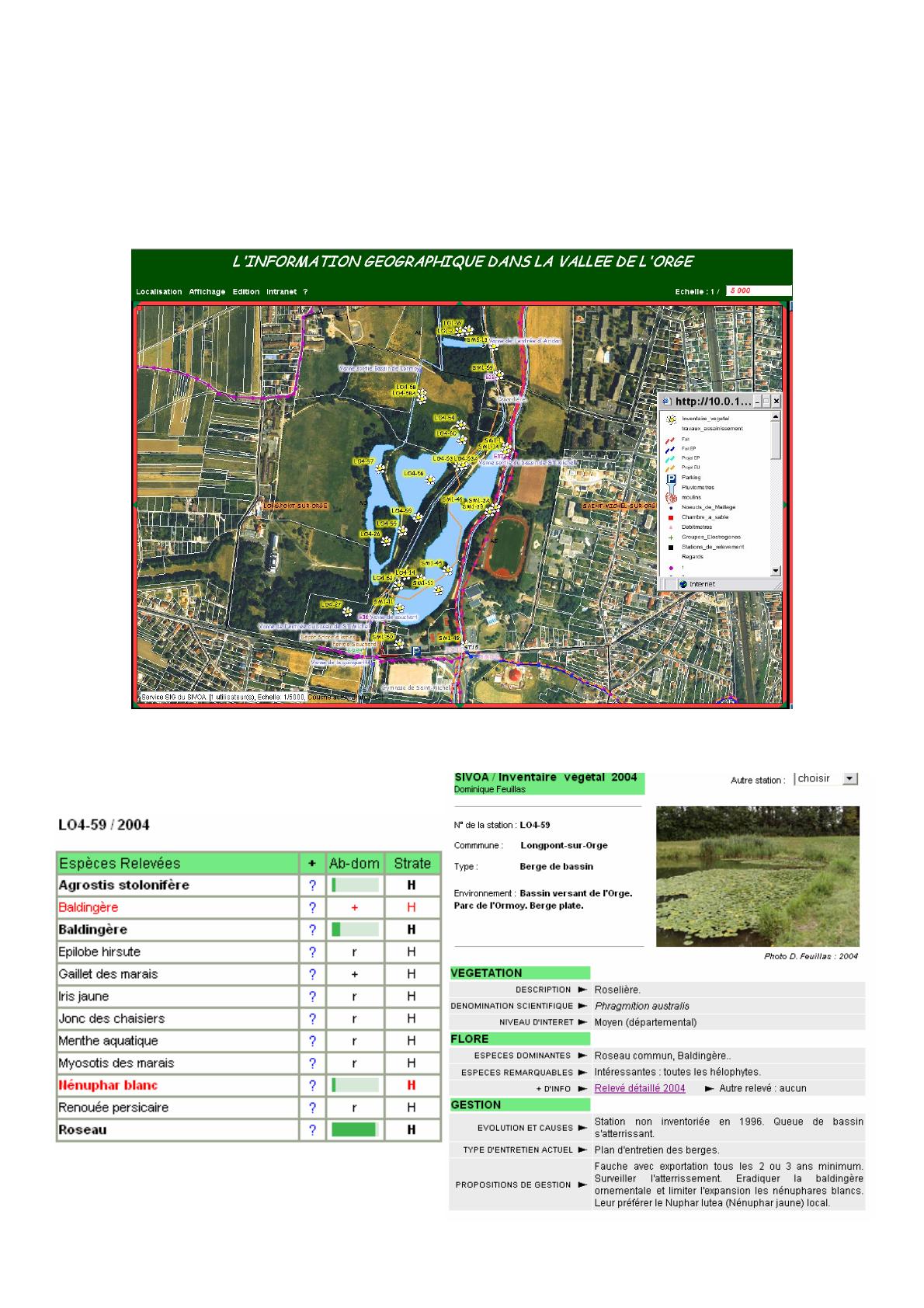Click the red Chambre_a_sable square symbol

pos(671,517)
